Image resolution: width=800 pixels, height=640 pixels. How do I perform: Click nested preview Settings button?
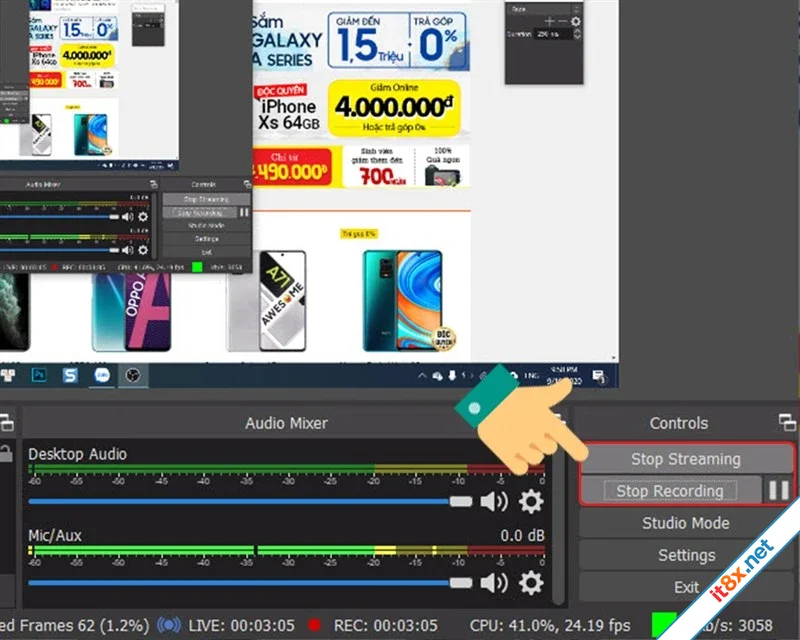pyautogui.click(x=206, y=238)
